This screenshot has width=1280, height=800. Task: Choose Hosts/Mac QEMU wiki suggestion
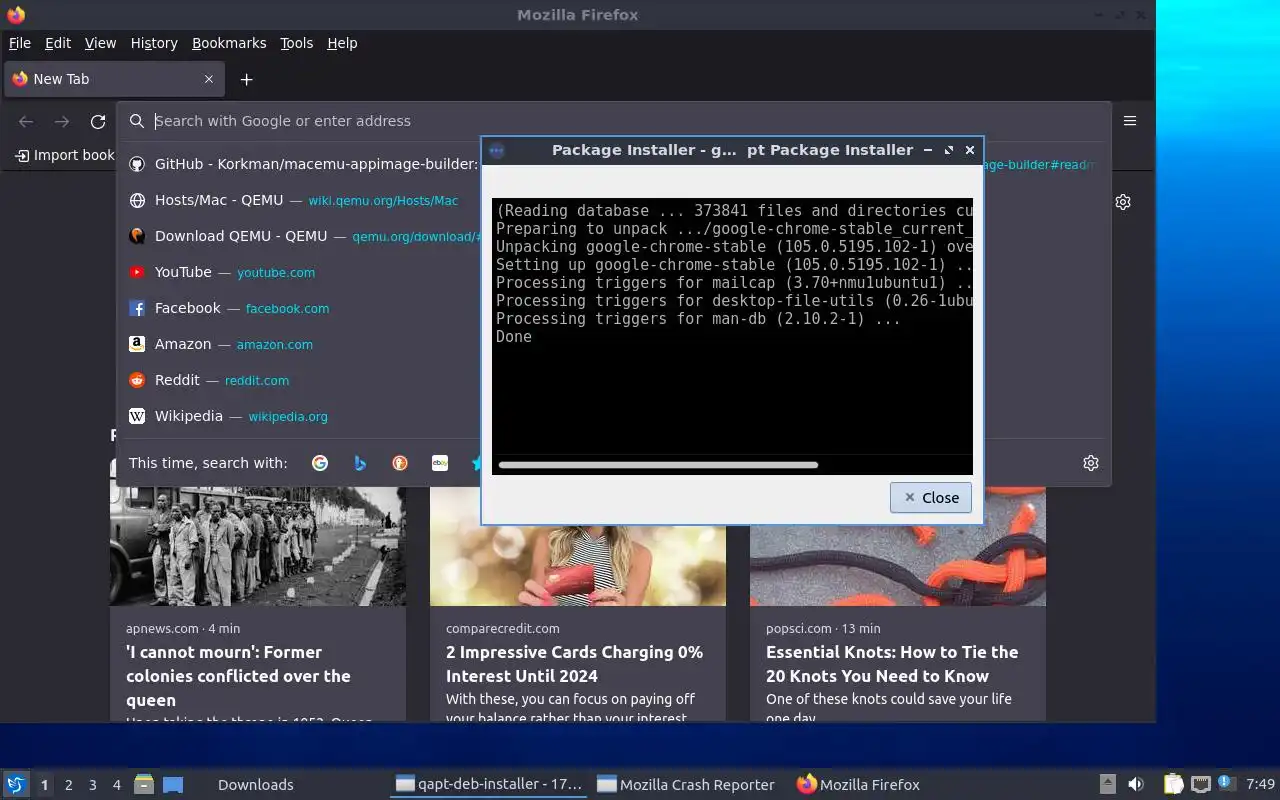click(300, 200)
